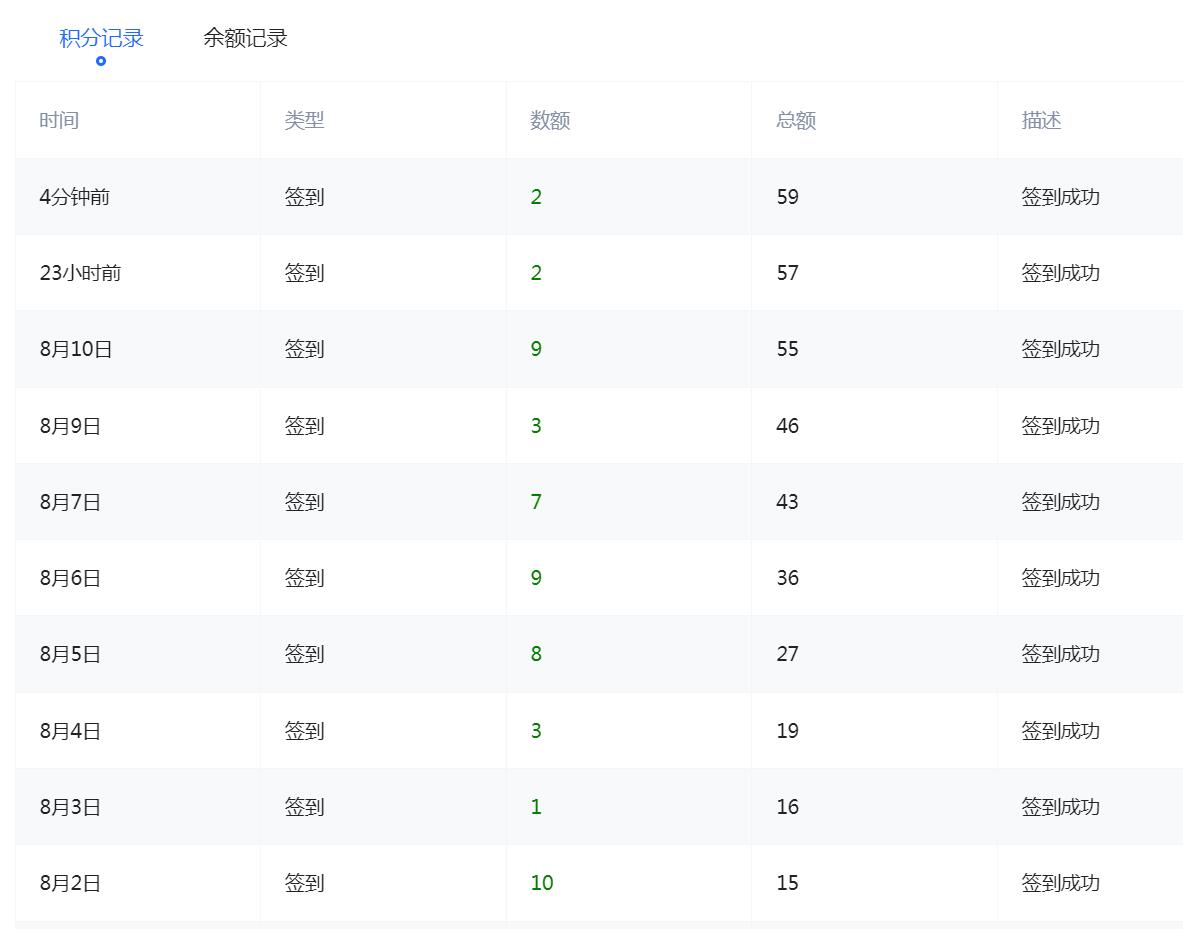This screenshot has width=1183, height=929.
Task: Open the 余额记录 tab
Action: click(245, 38)
